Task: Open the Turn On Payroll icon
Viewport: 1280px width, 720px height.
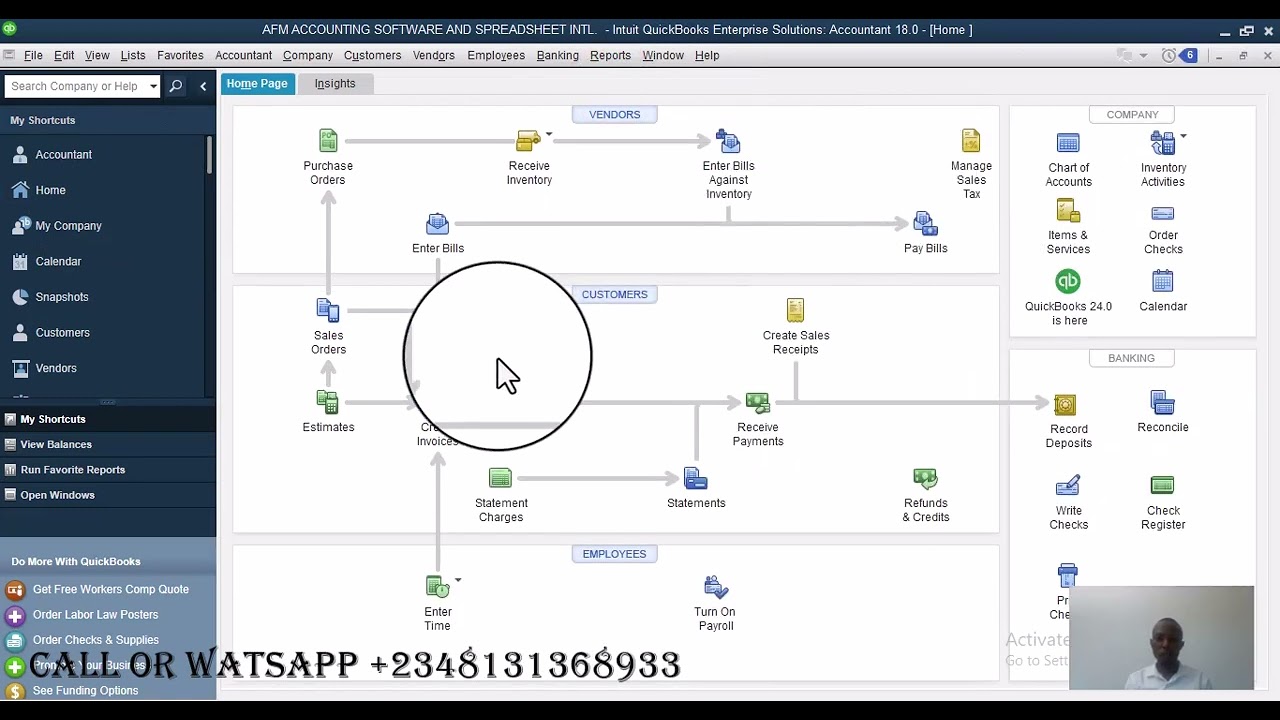Action: (715, 587)
